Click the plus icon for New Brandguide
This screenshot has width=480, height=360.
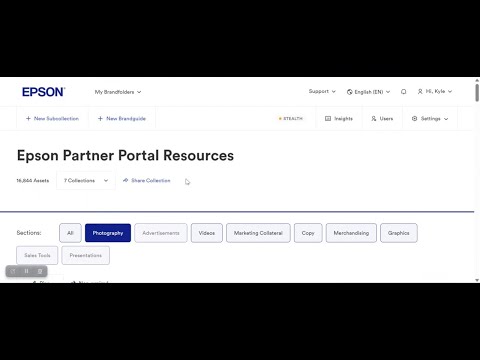[100, 119]
